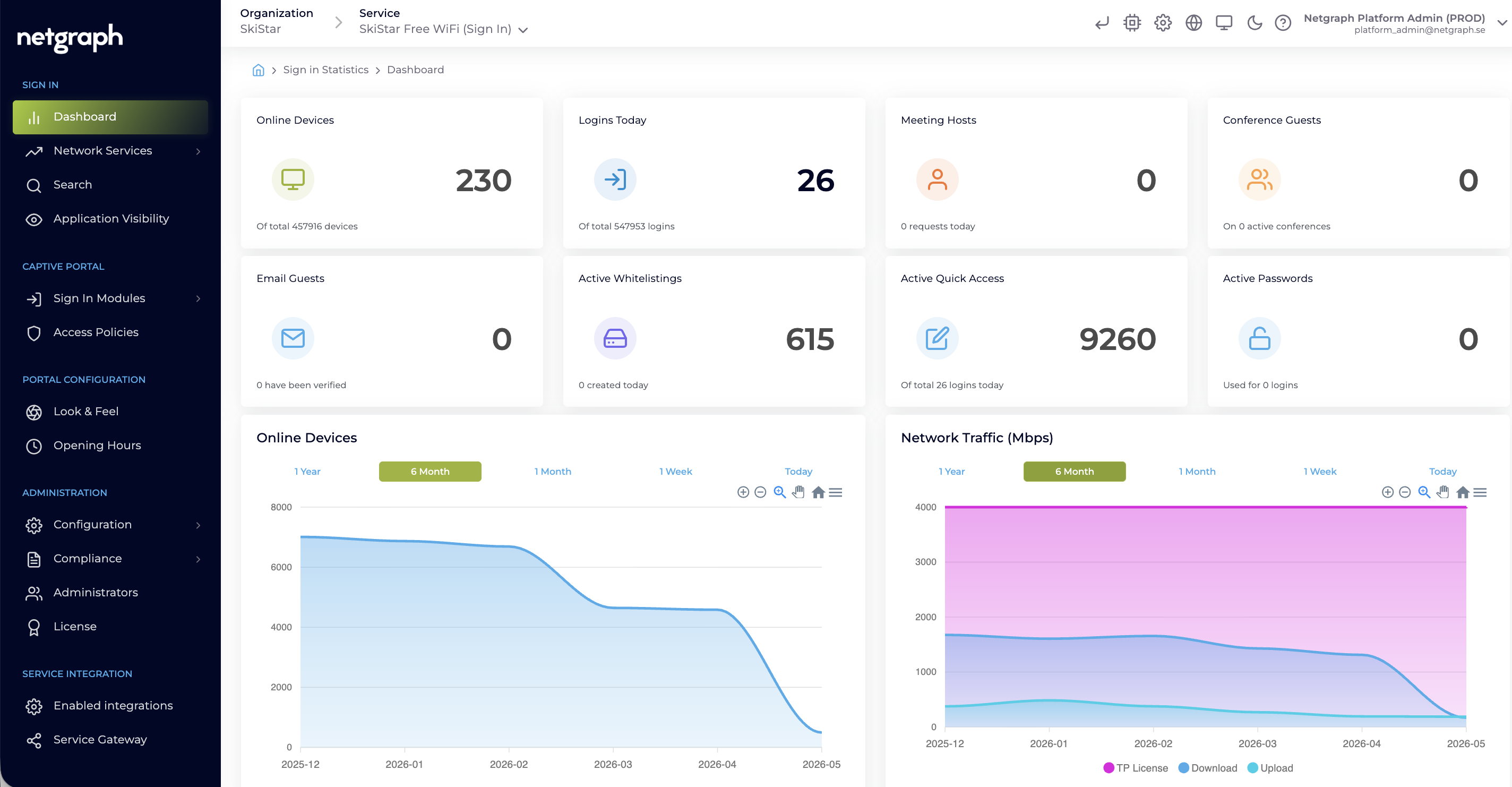Image resolution: width=1512 pixels, height=787 pixels.
Task: Click the Active Passwords unlock icon
Action: [x=1260, y=338]
